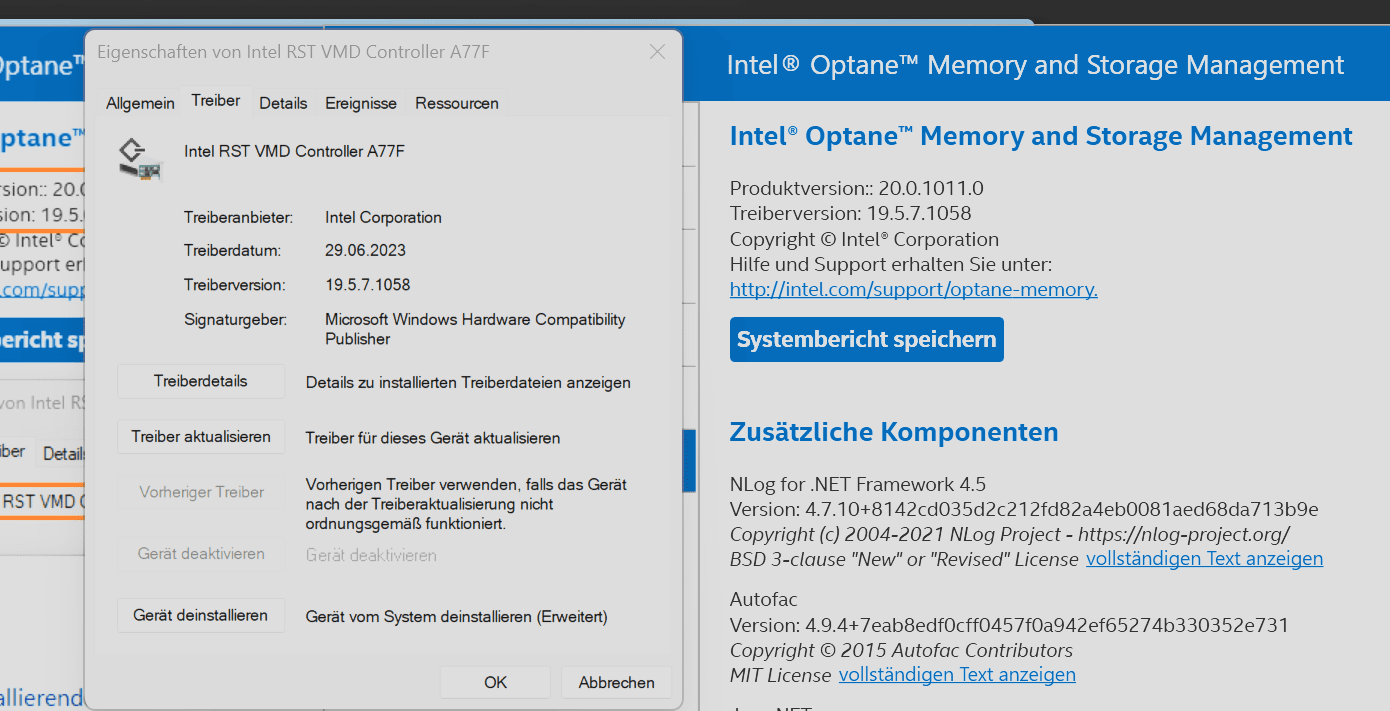The width and height of the screenshot is (1390, 711).
Task: Click the Intel RST VMD Controller device icon
Action: point(141,160)
